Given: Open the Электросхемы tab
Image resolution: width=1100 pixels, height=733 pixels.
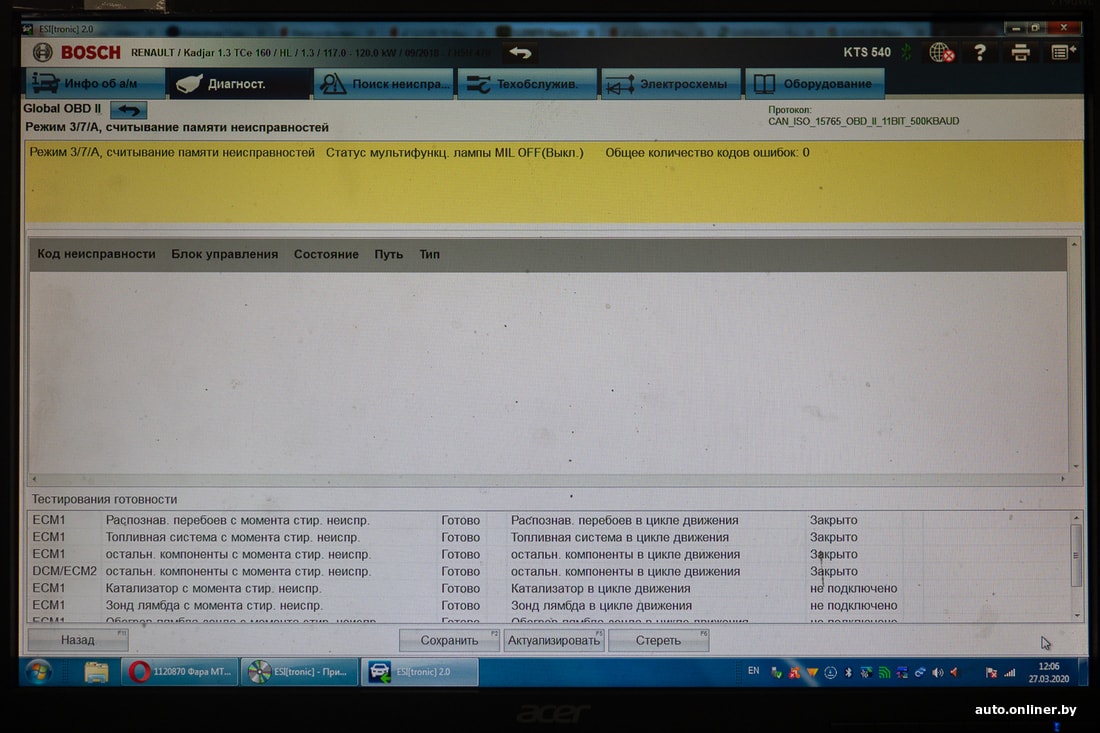Looking at the screenshot, I should coord(671,83).
